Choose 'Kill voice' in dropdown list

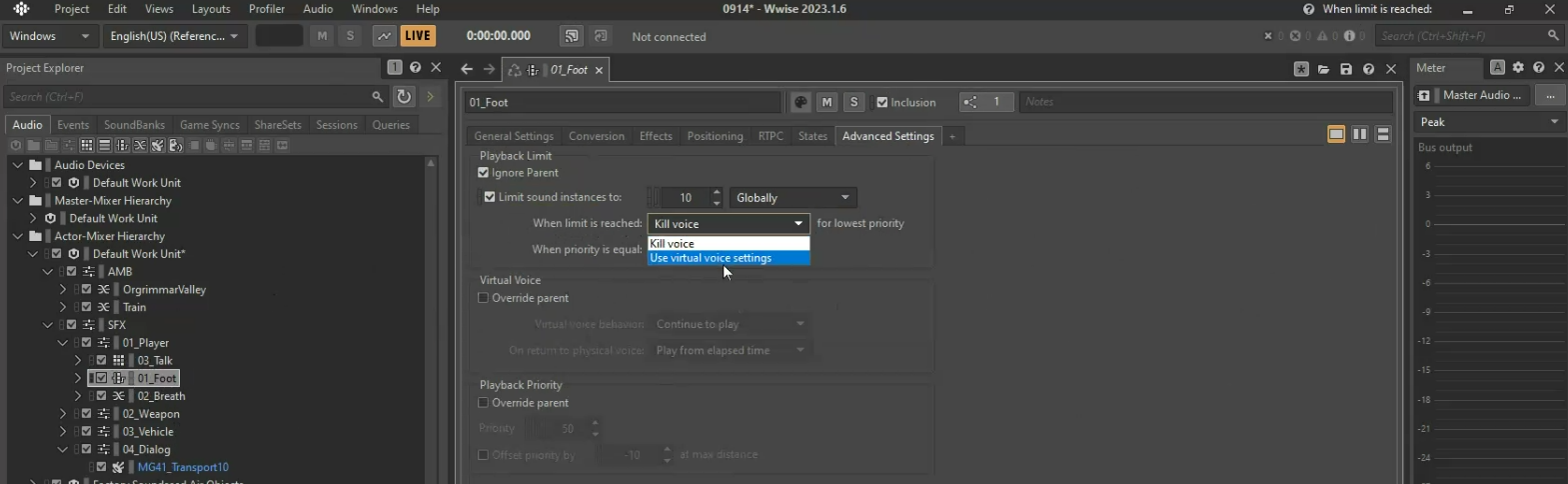[729, 244]
